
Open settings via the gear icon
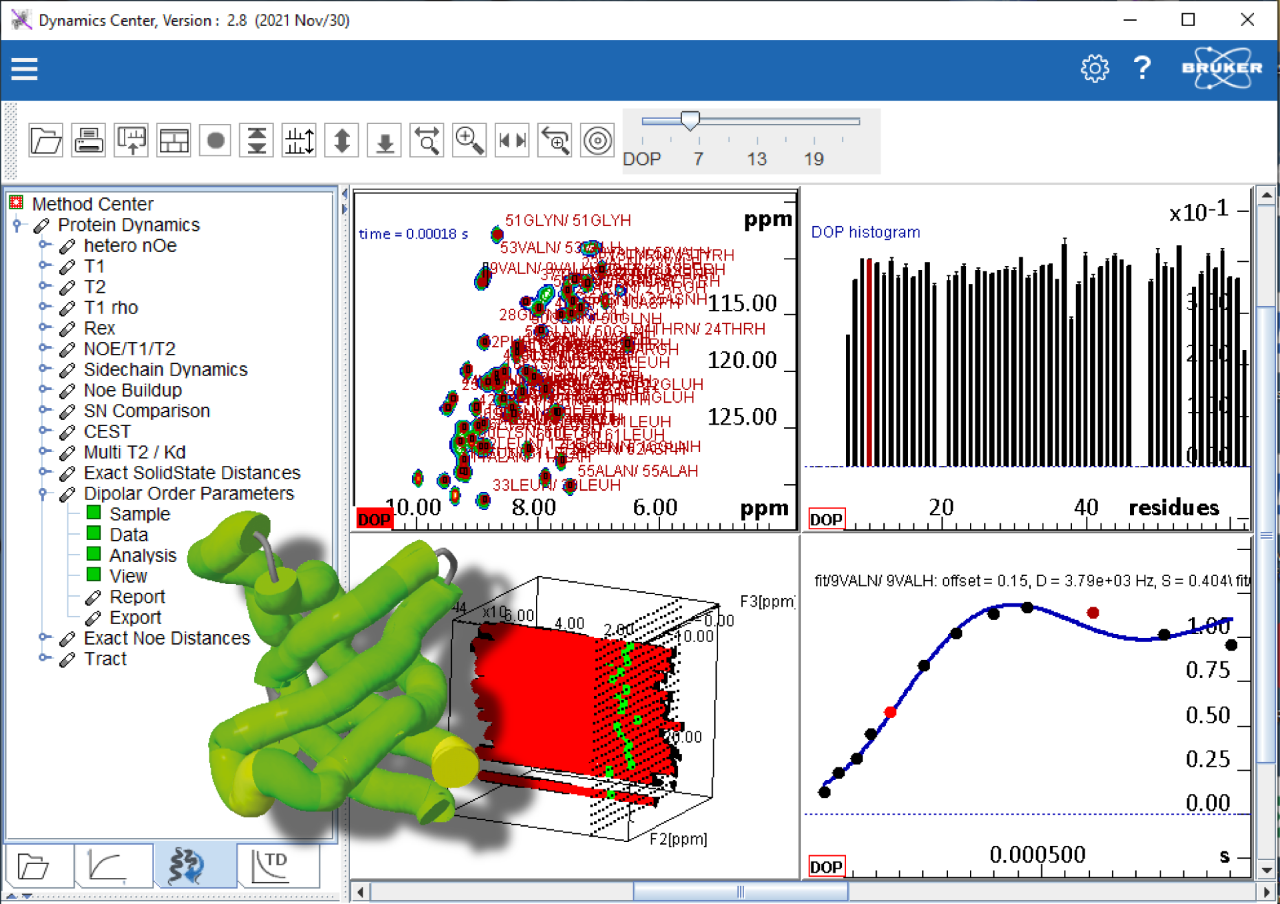[x=1095, y=68]
